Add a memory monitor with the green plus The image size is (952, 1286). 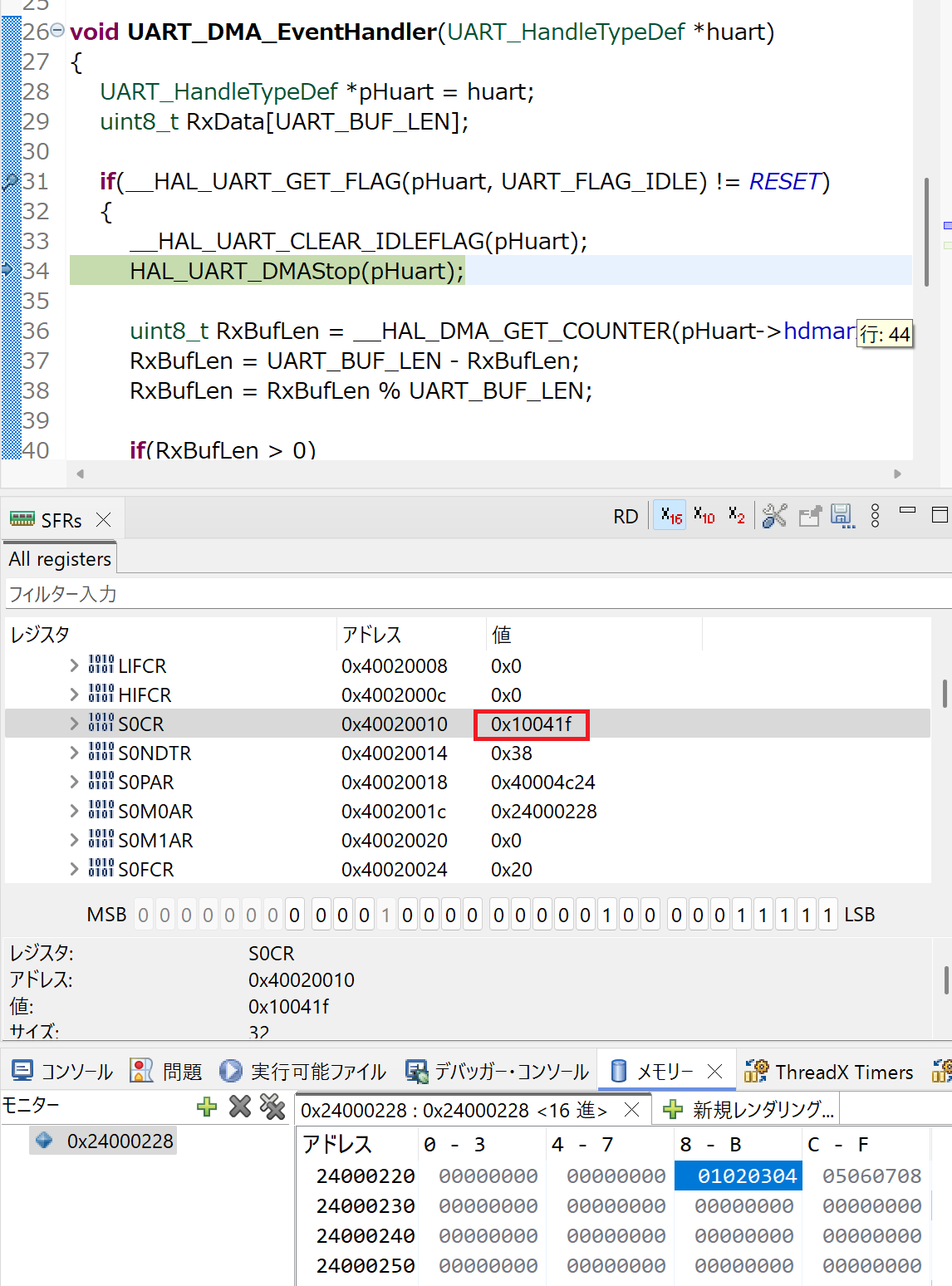[206, 1107]
